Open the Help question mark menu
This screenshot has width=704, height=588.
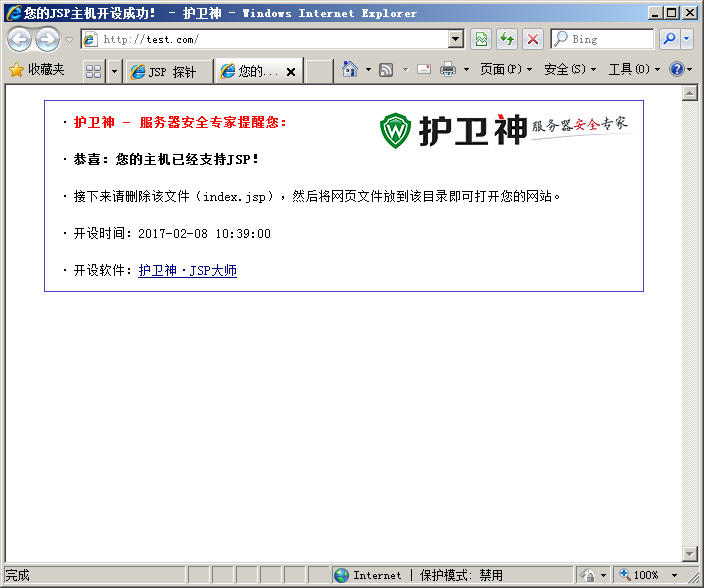click(680, 70)
